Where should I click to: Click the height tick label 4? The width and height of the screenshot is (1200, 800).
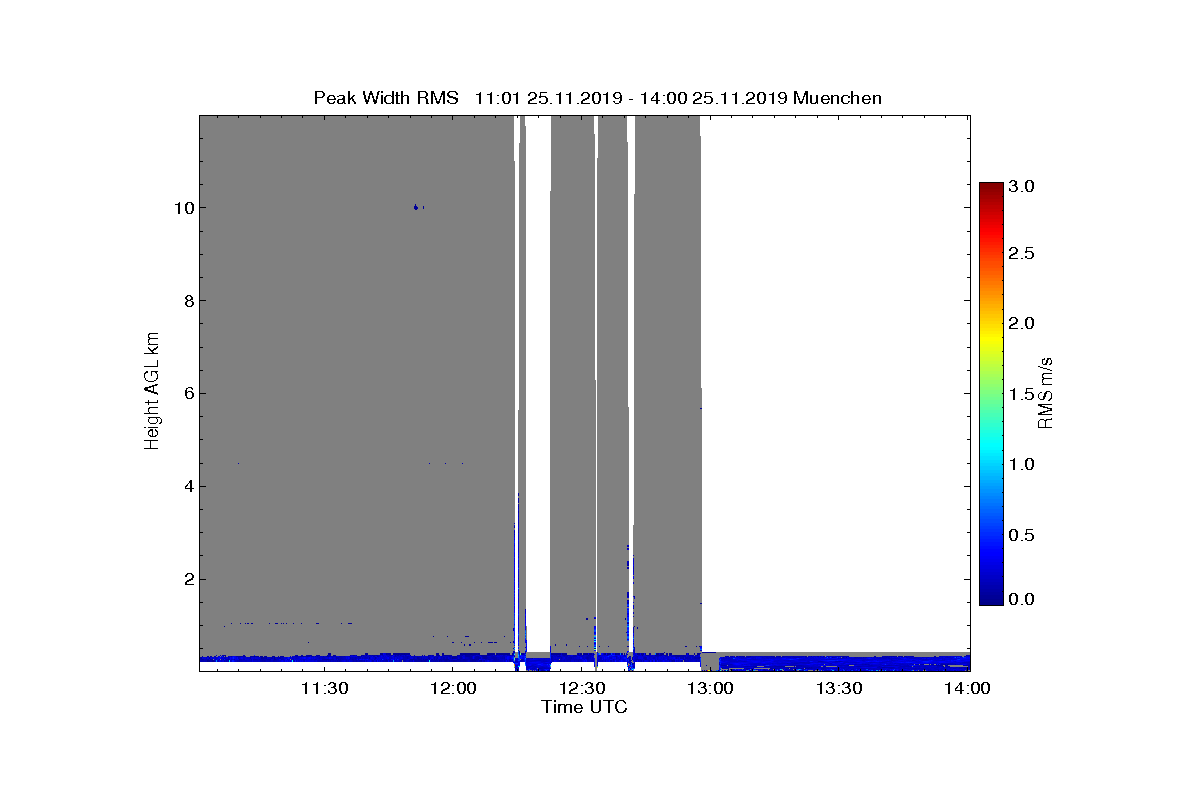(188, 486)
